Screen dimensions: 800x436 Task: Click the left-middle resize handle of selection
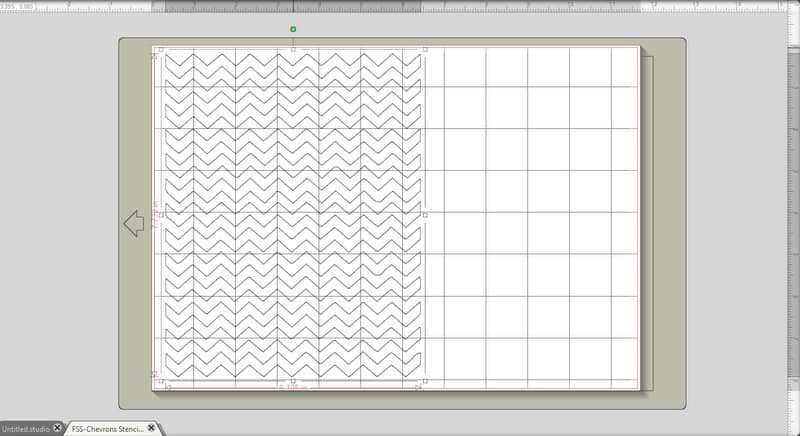tap(161, 214)
